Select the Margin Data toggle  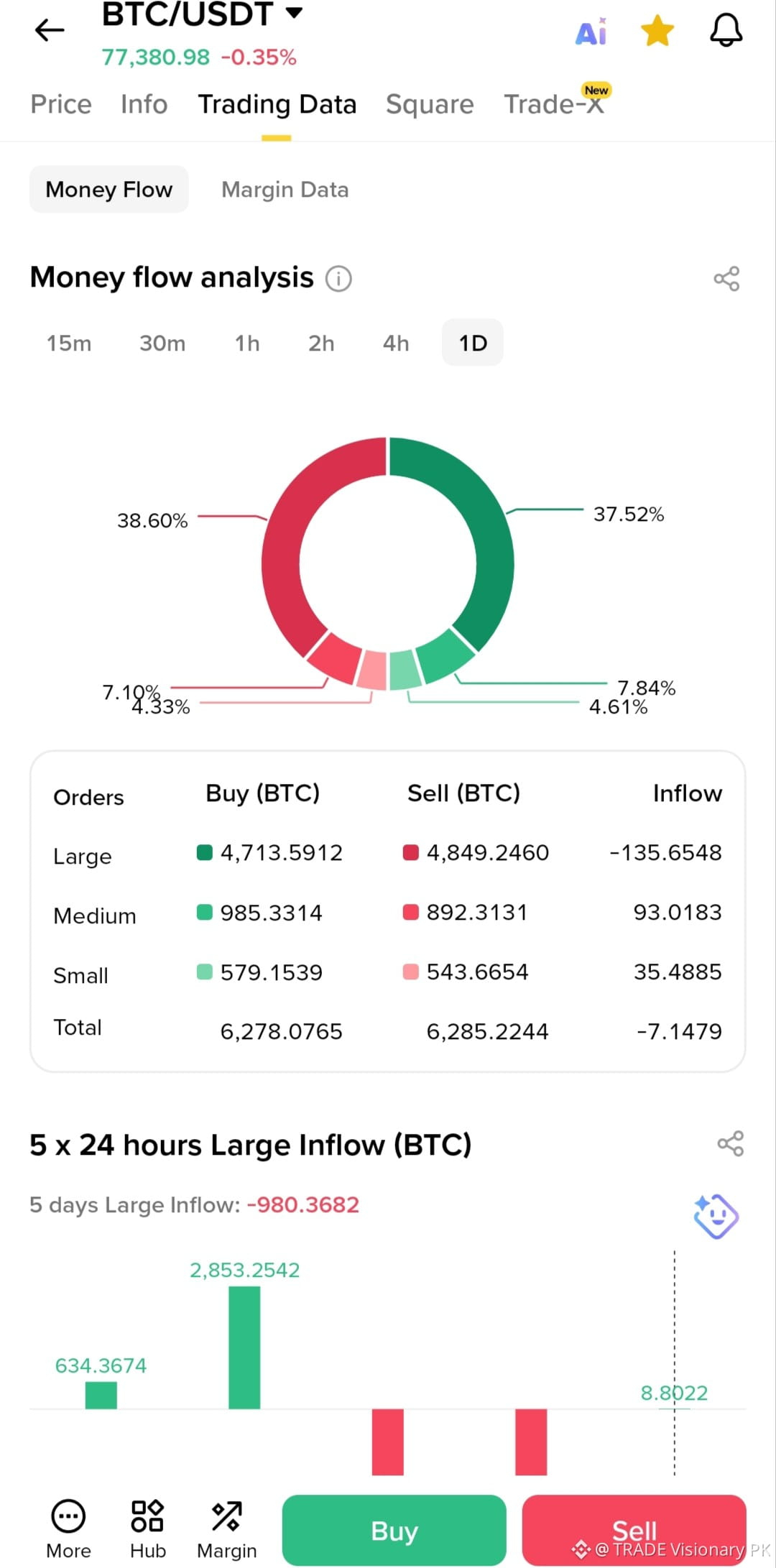285,190
